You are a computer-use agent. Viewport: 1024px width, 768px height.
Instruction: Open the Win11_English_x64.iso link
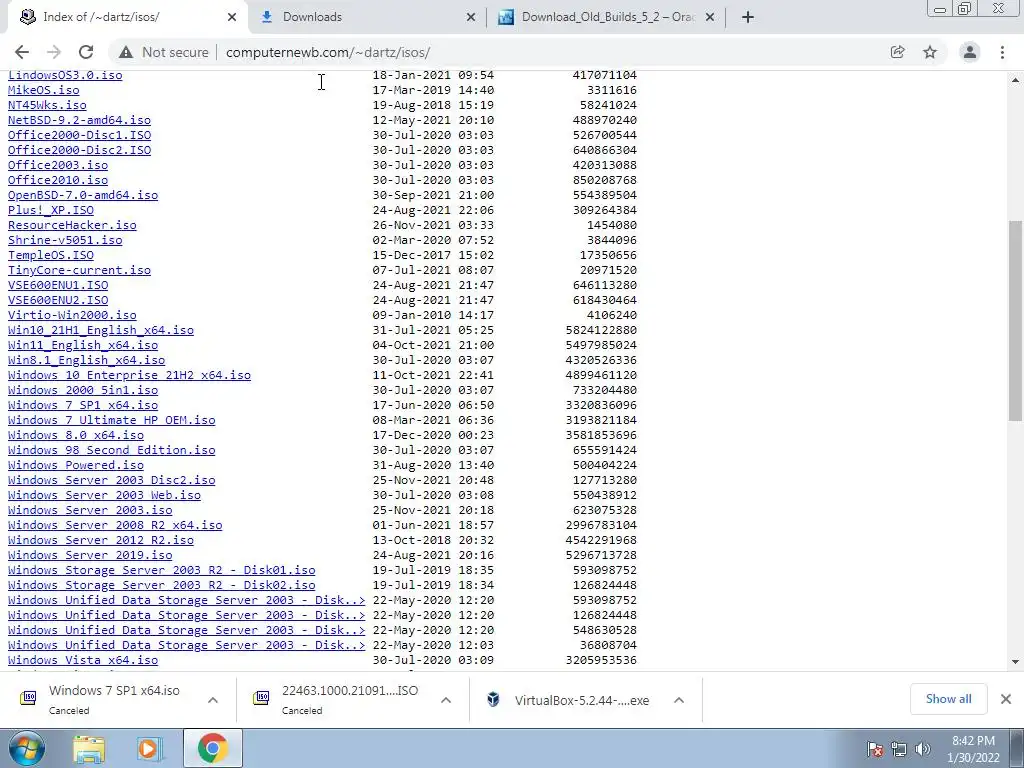pos(83,345)
